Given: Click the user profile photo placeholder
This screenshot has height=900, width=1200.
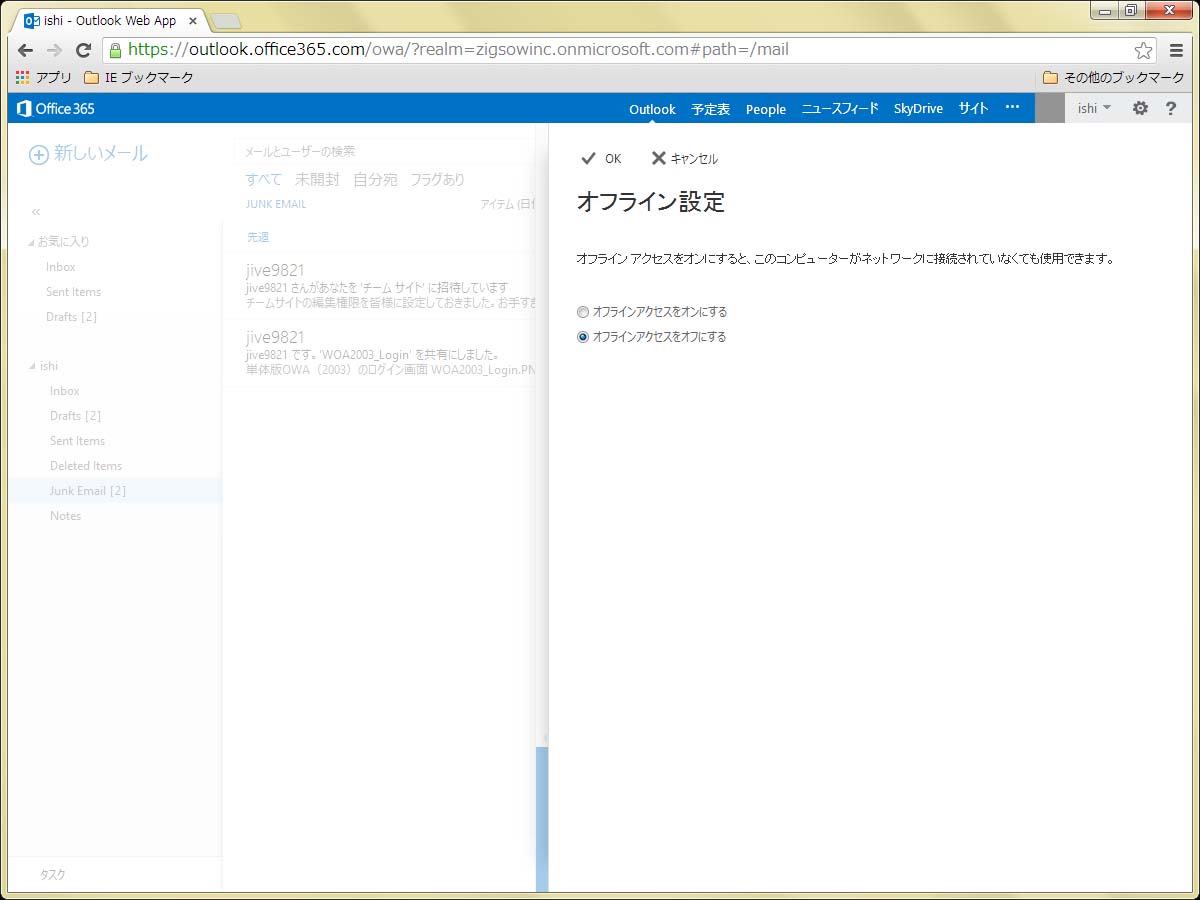Looking at the screenshot, I should tap(1050, 108).
